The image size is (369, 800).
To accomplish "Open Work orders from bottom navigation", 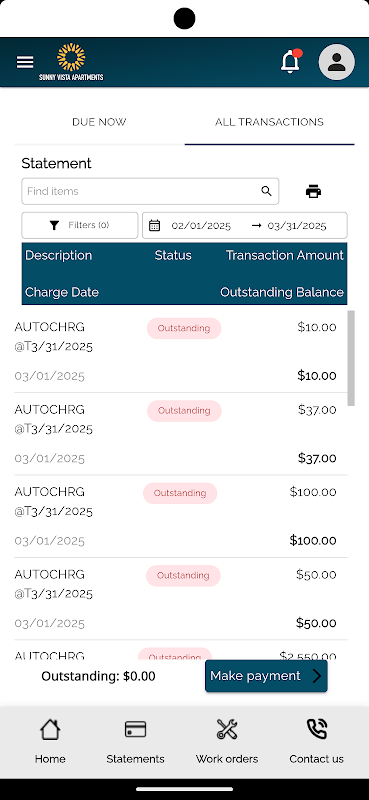I will (227, 741).
